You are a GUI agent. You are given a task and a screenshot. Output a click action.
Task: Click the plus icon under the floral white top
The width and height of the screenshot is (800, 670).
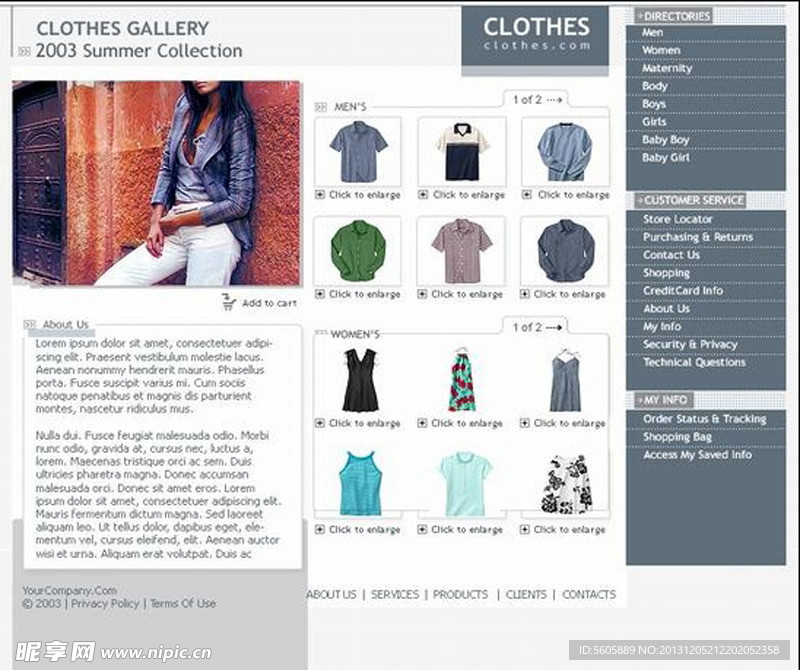pyautogui.click(x=524, y=530)
